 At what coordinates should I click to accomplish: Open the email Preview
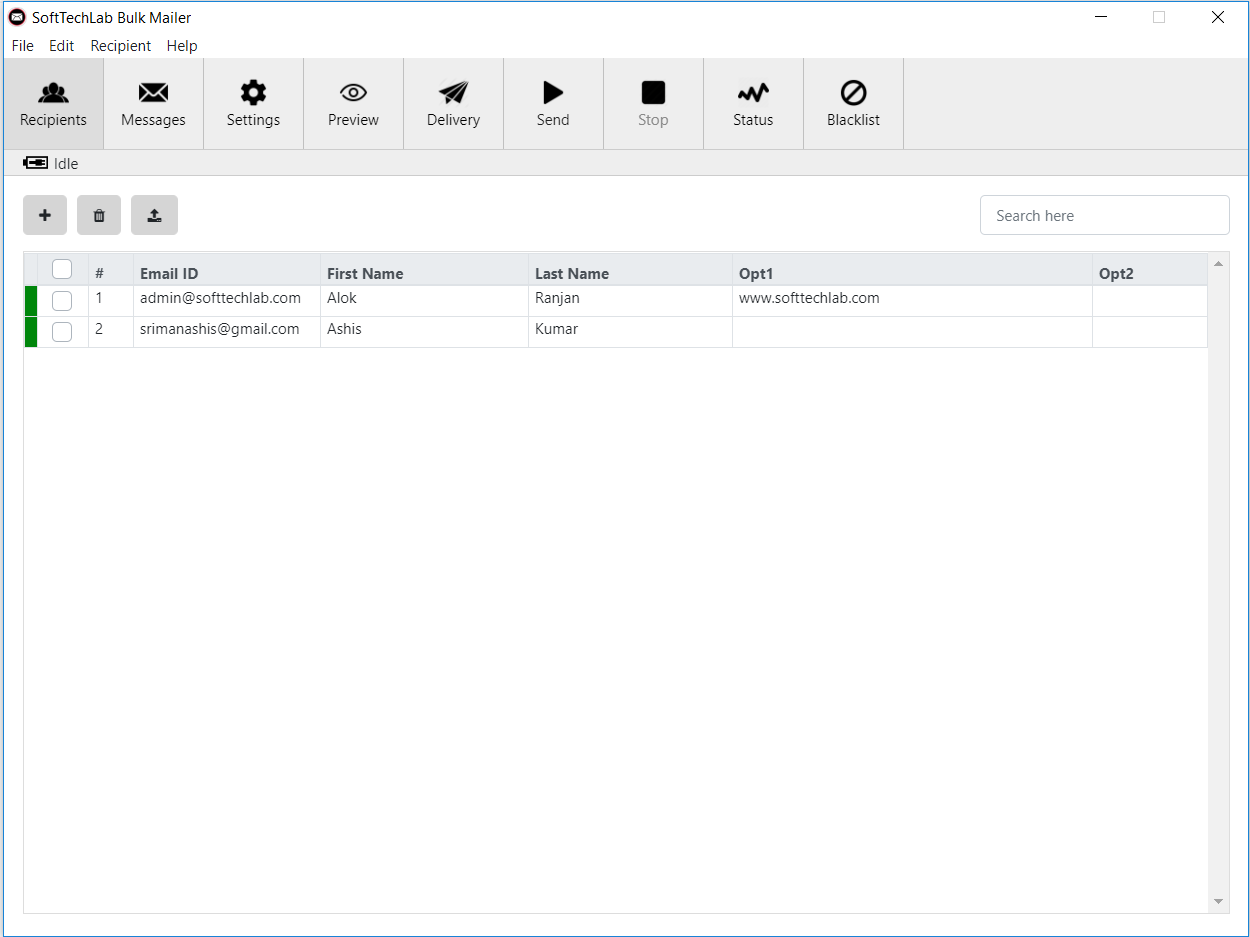[x=352, y=103]
